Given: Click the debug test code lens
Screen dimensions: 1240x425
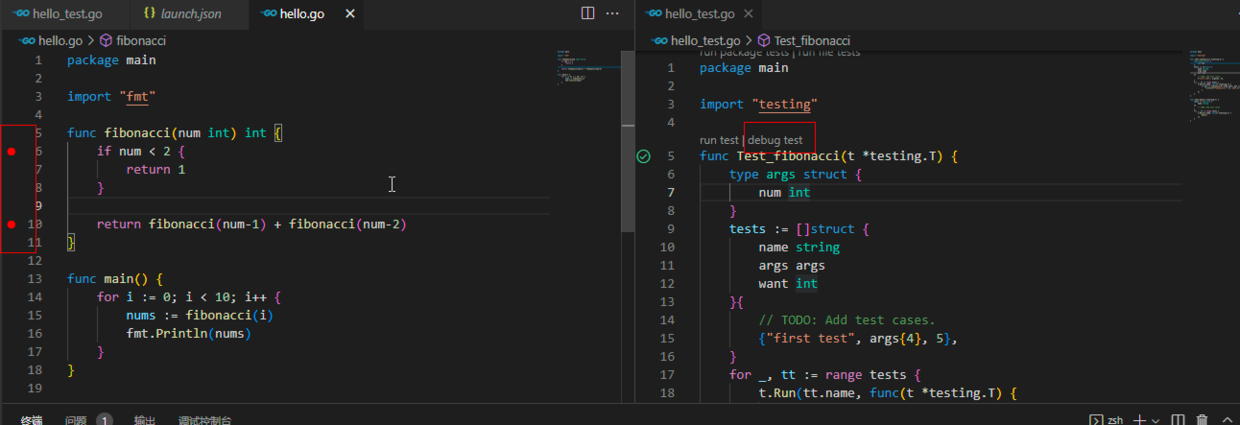Looking at the screenshot, I should pos(775,140).
